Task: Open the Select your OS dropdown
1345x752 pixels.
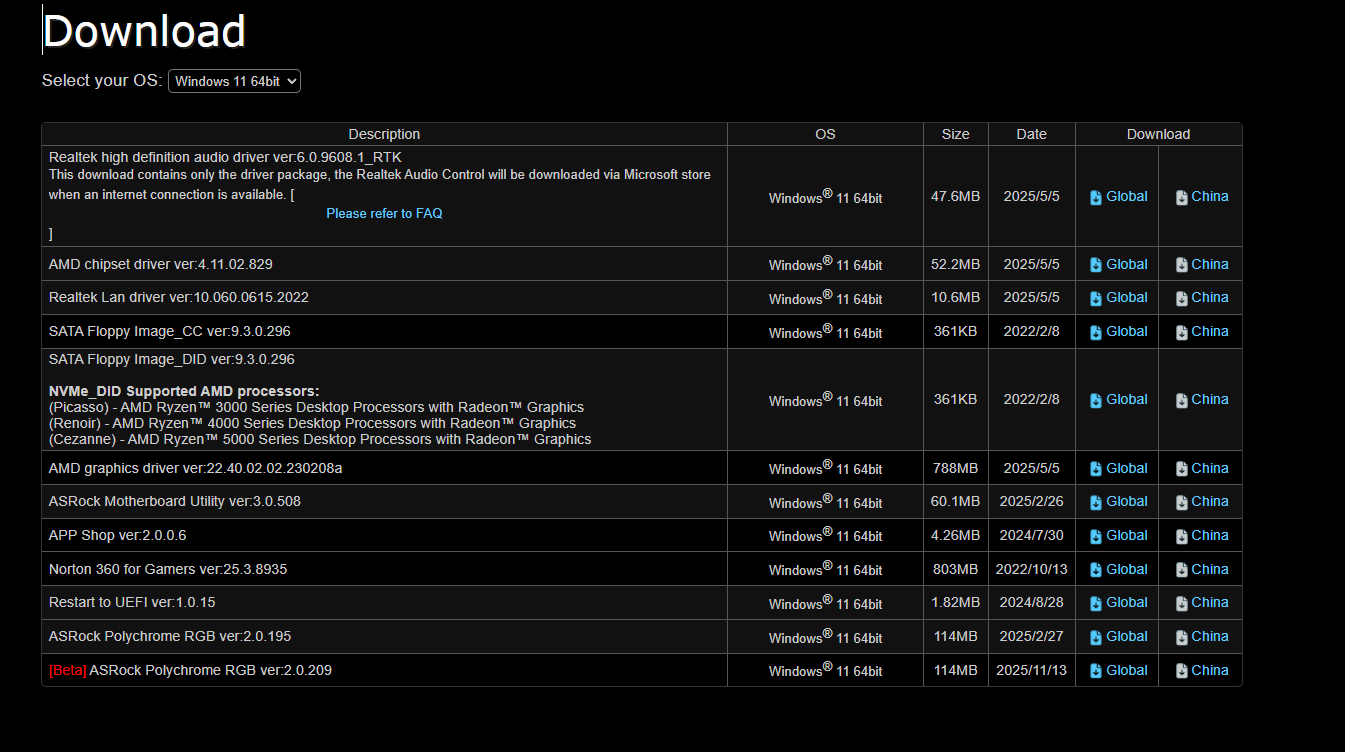Action: 234,81
